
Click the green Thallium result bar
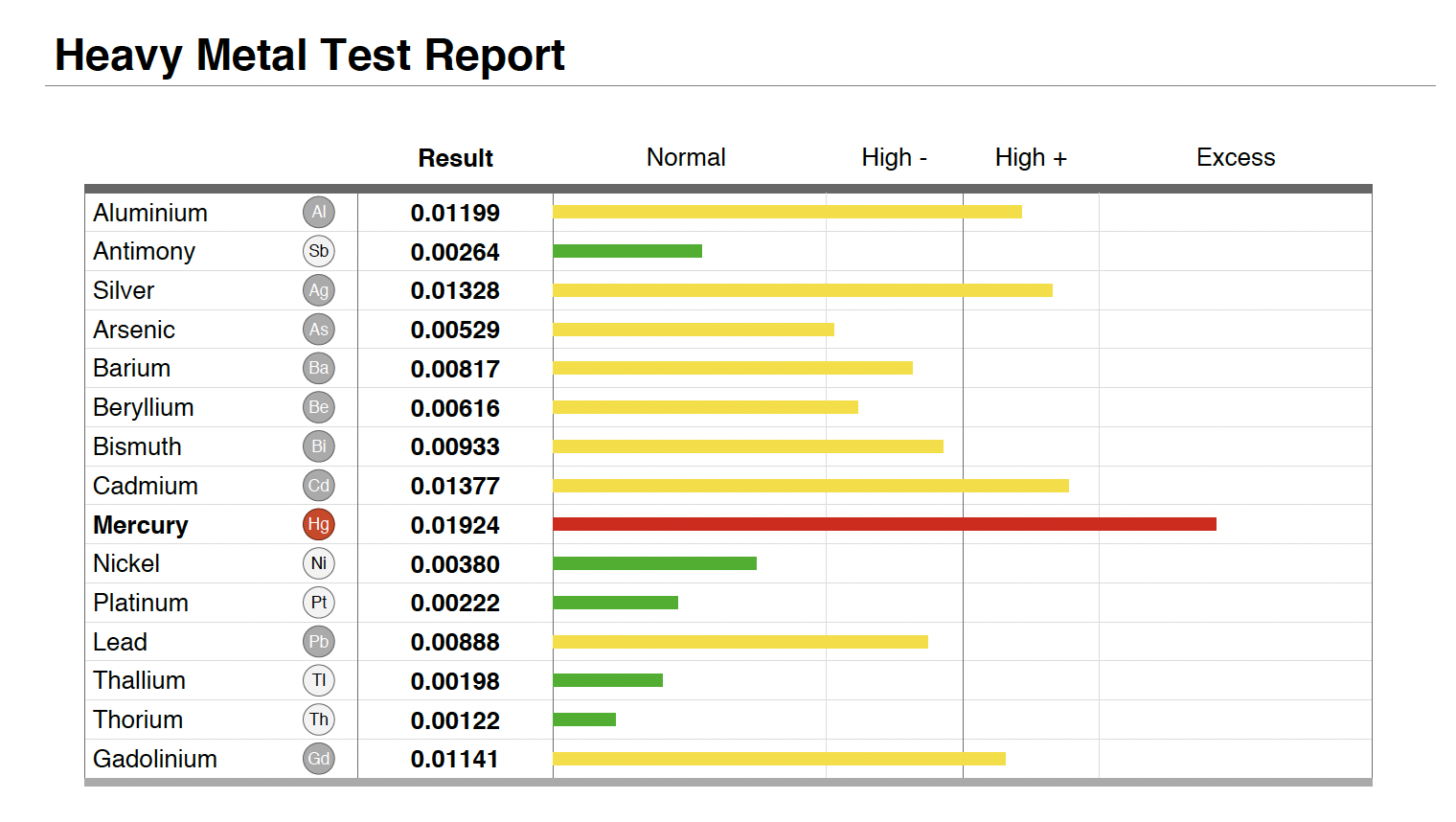[608, 680]
